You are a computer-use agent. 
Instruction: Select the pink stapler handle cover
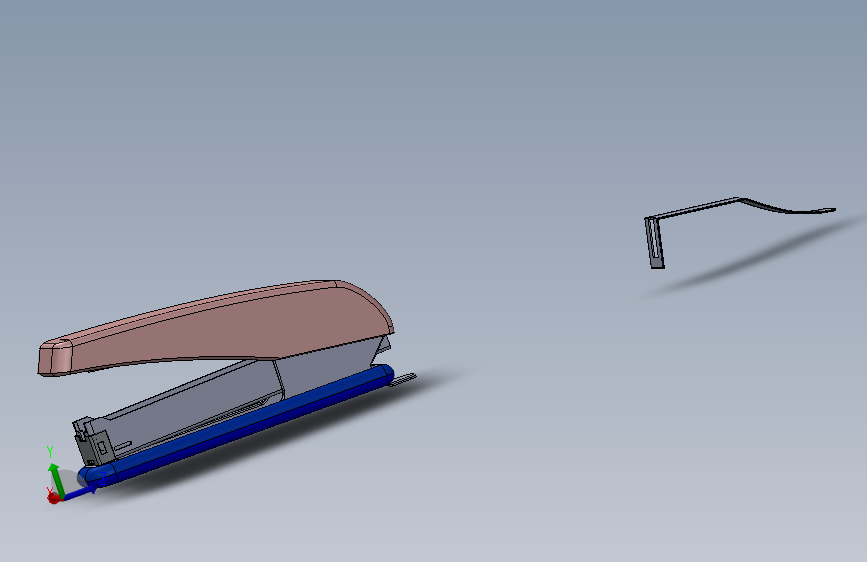coord(221,326)
